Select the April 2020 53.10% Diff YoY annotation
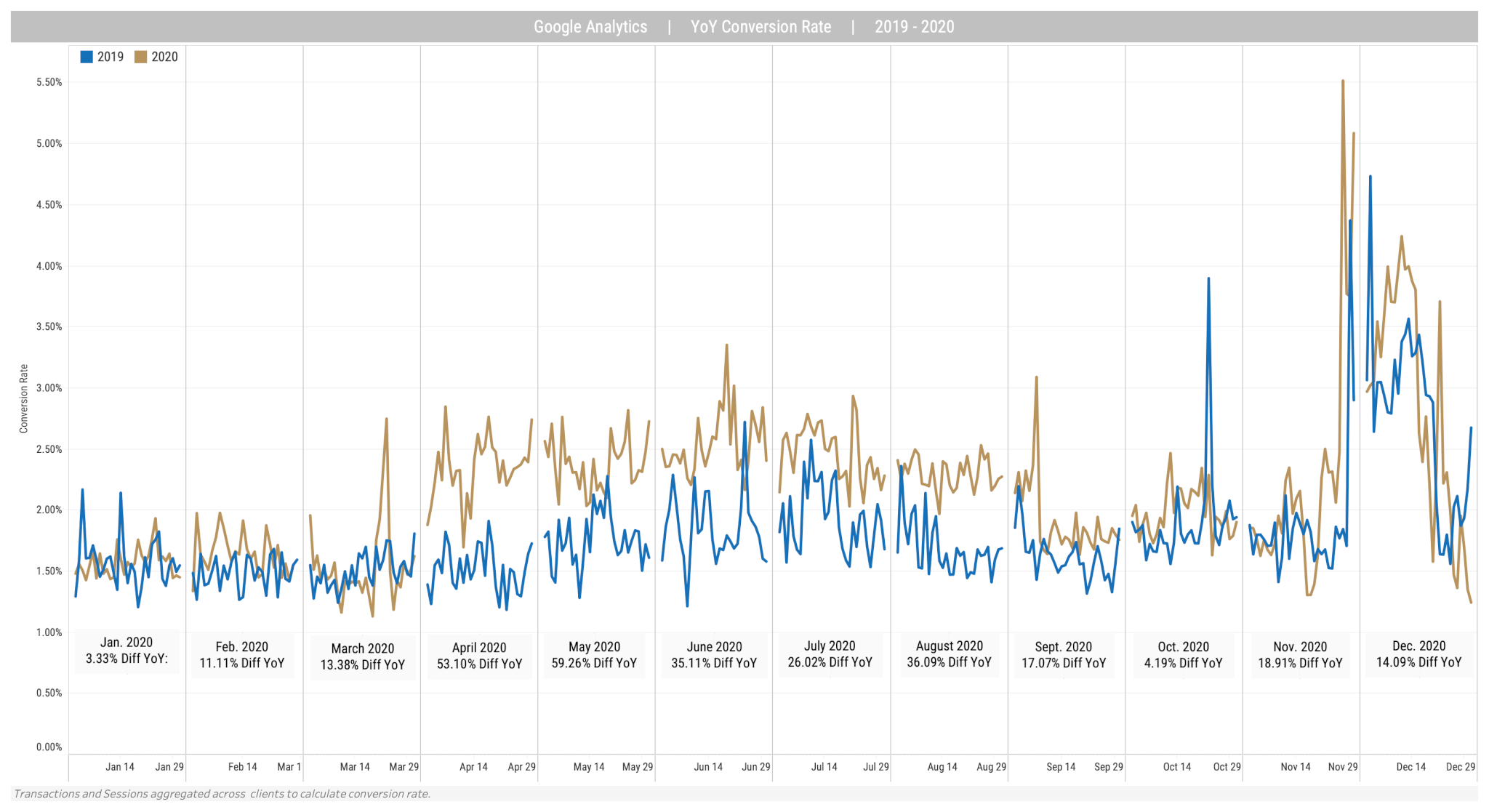 [x=479, y=656]
